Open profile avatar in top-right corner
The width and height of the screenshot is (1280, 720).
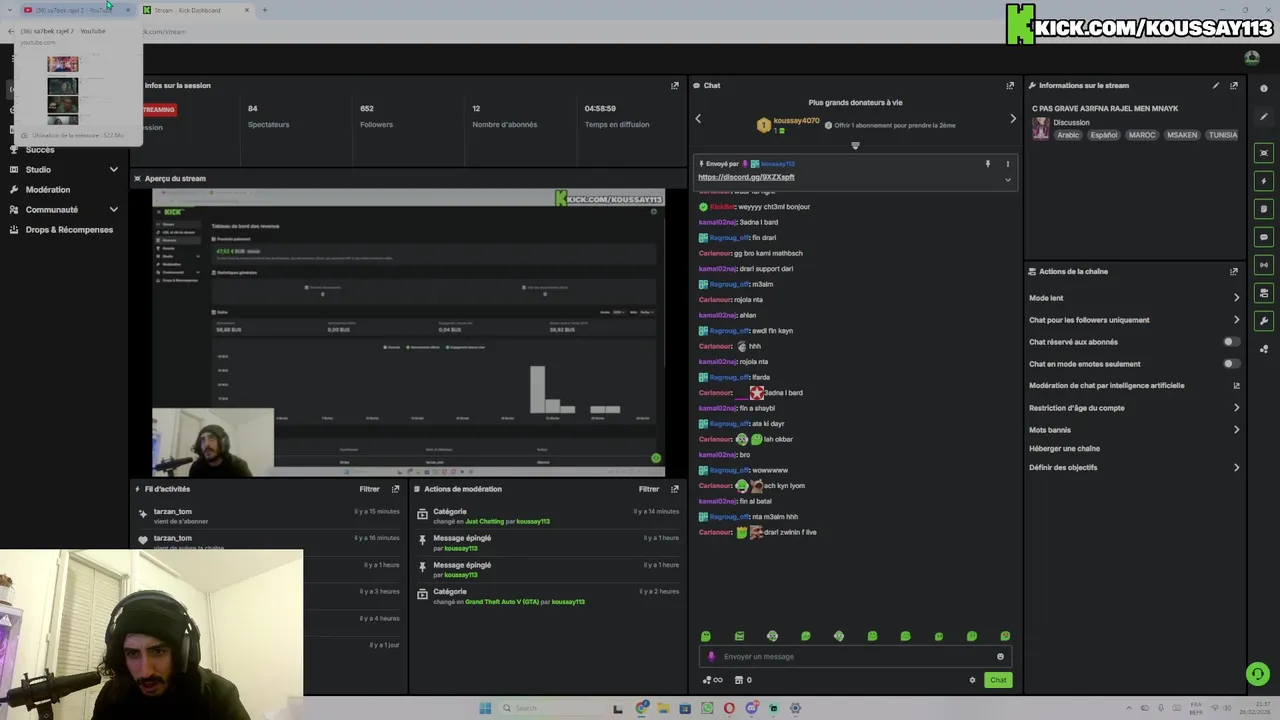[x=1252, y=58]
